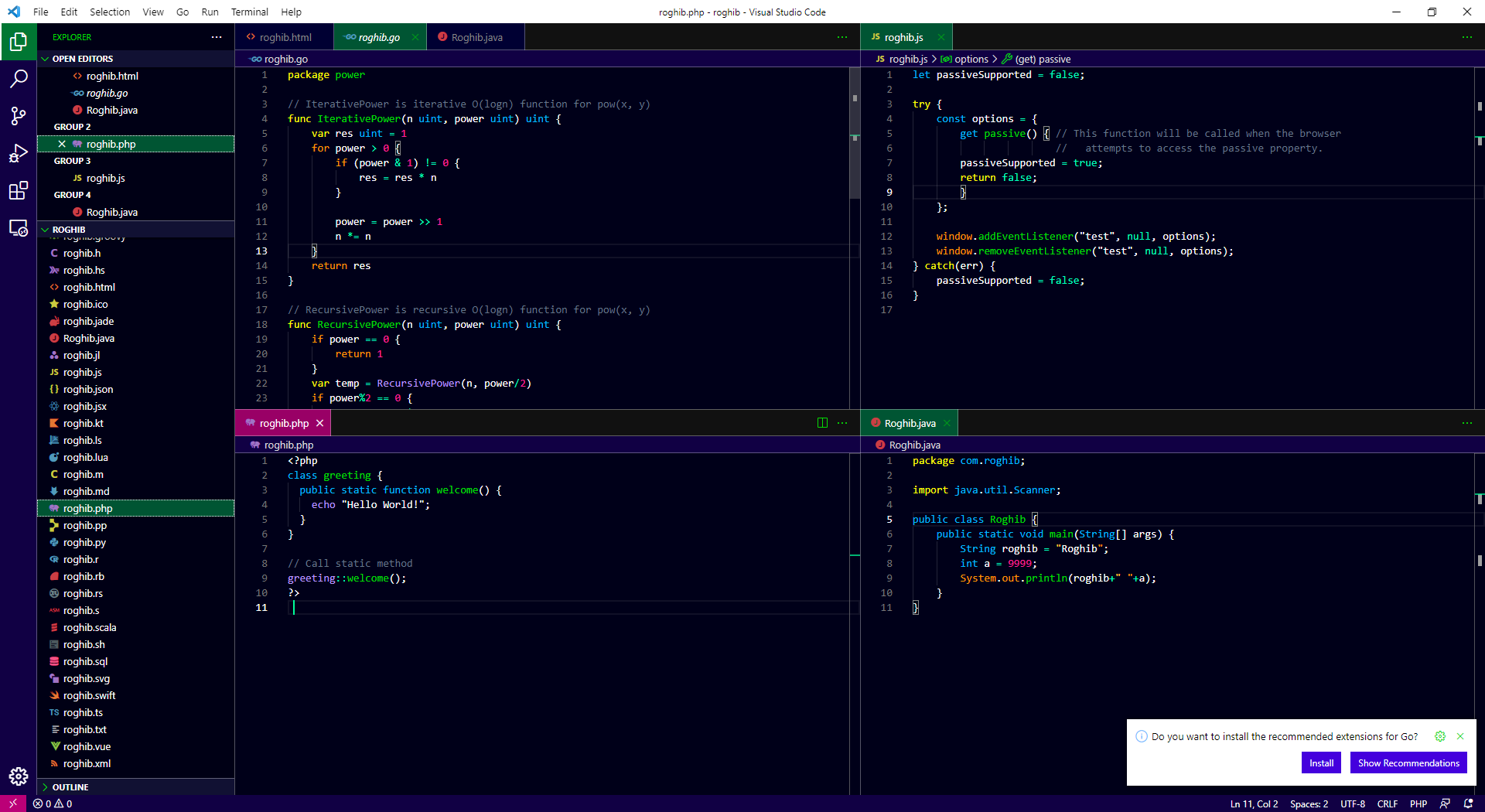Click the errors and warnings indicator
This screenshot has height=812, width=1485.
(x=53, y=803)
